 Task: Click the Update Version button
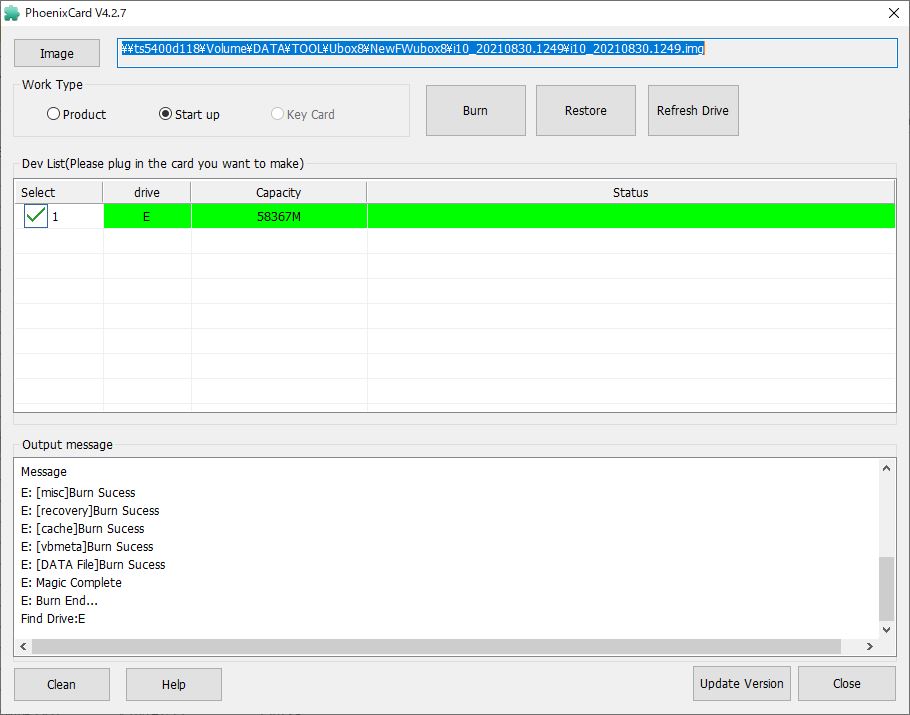tap(742, 684)
